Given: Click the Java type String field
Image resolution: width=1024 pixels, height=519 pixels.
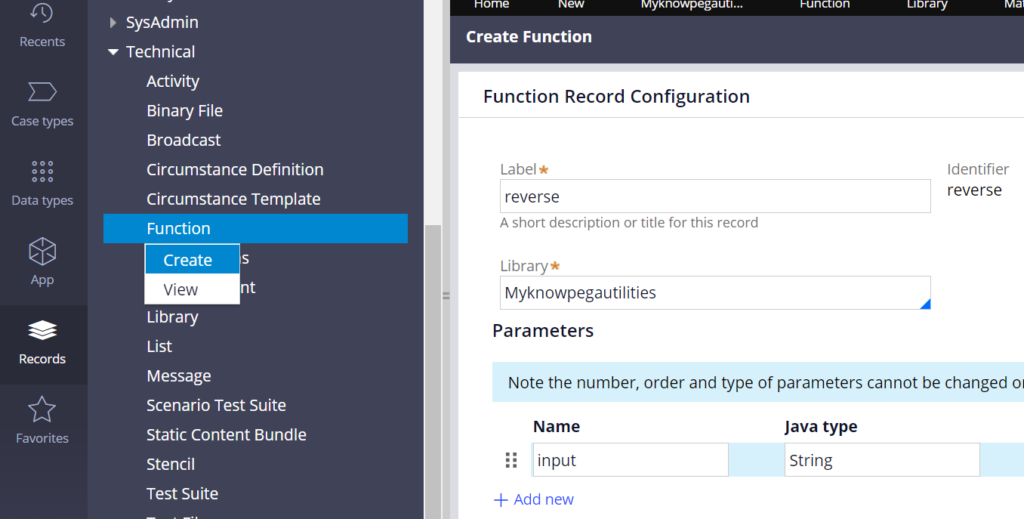Looking at the screenshot, I should tap(882, 460).
